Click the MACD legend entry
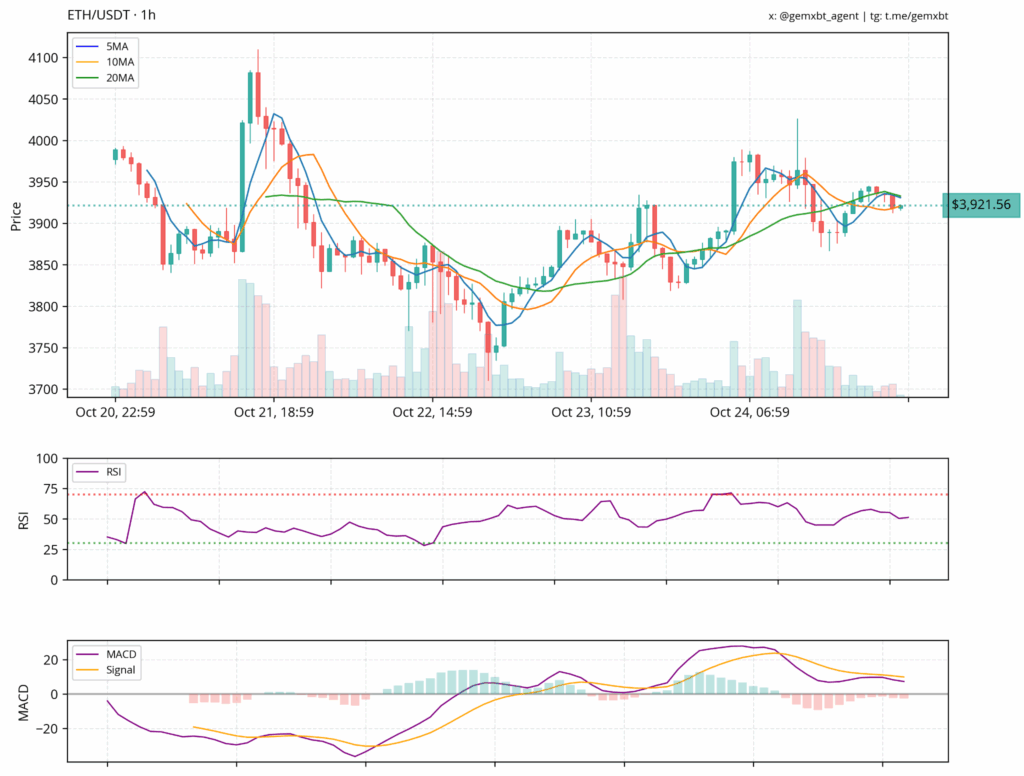Screen dimensions: 1024x776 [x=117, y=654]
